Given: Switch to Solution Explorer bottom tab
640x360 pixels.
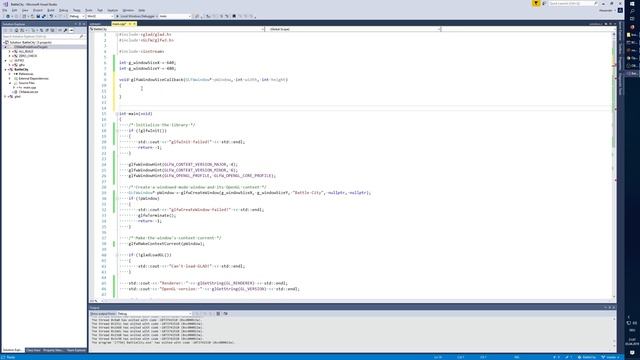Looking at the screenshot, I should [x=13, y=350].
